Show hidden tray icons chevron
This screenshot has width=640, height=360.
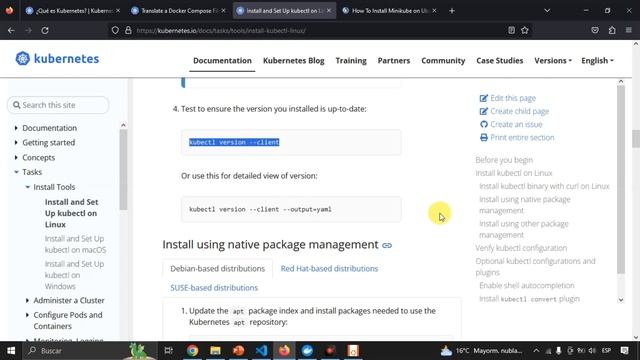[x=536, y=351]
